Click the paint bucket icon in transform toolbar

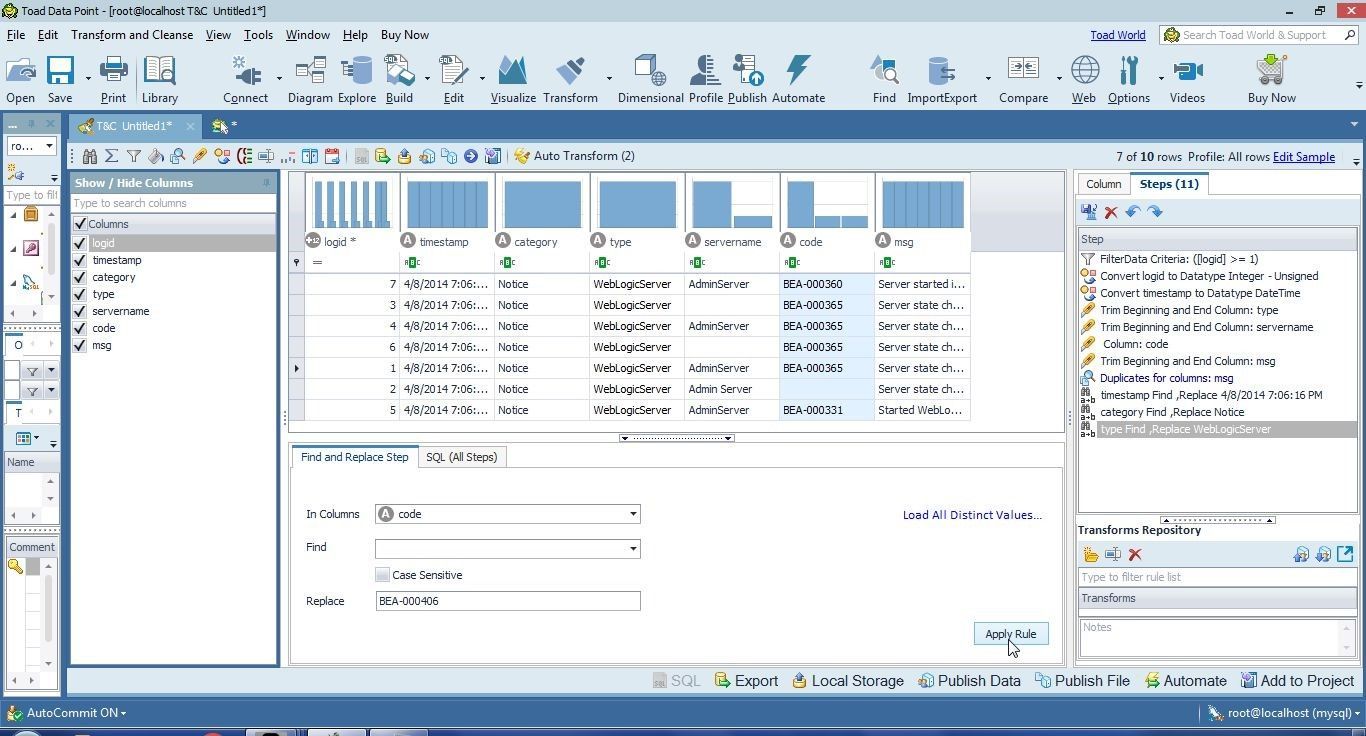(156, 156)
